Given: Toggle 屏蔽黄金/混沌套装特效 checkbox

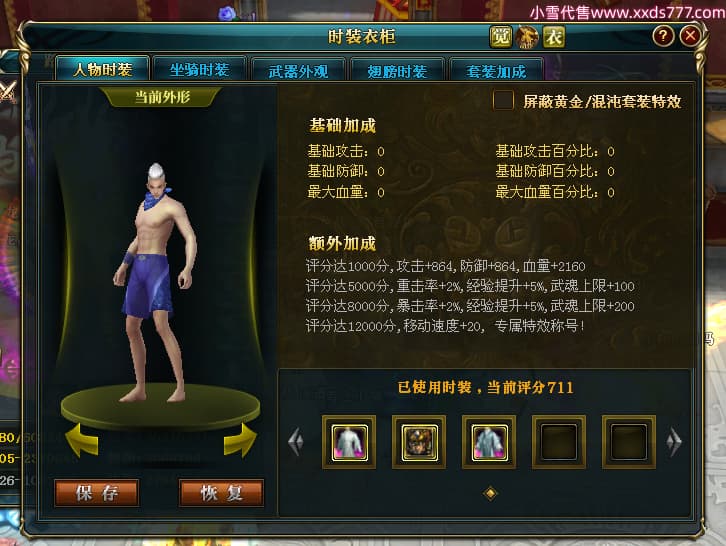Looking at the screenshot, I should click(x=503, y=100).
